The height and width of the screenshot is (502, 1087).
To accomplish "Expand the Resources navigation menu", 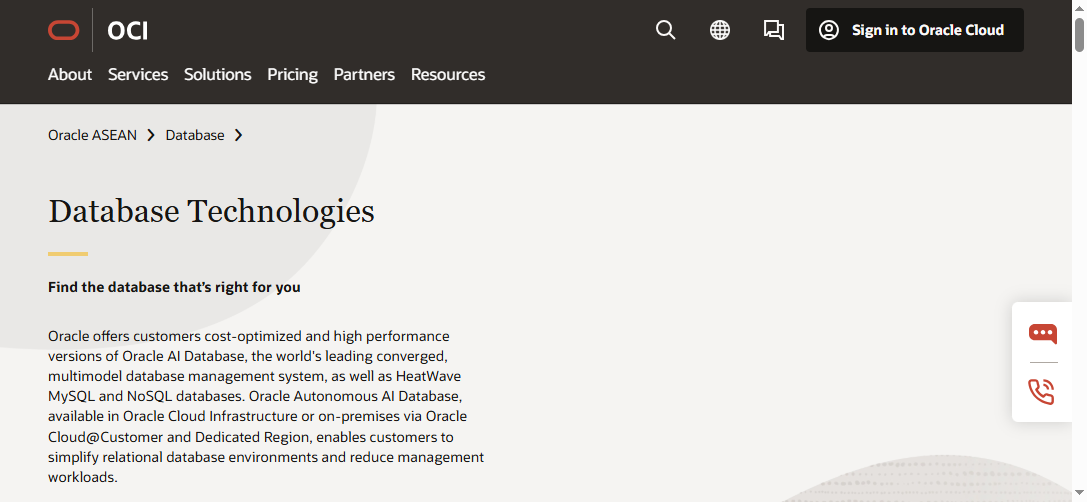I will (x=448, y=74).
